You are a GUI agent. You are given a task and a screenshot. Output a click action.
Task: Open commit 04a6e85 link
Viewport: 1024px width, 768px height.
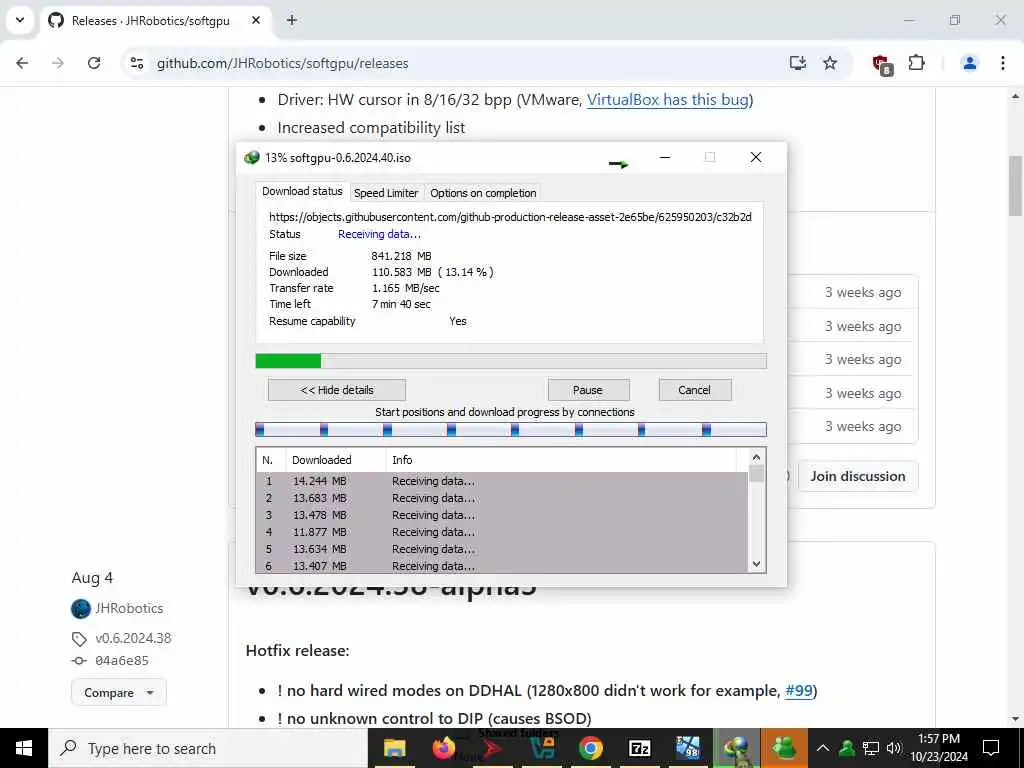pyautogui.click(x=122, y=660)
